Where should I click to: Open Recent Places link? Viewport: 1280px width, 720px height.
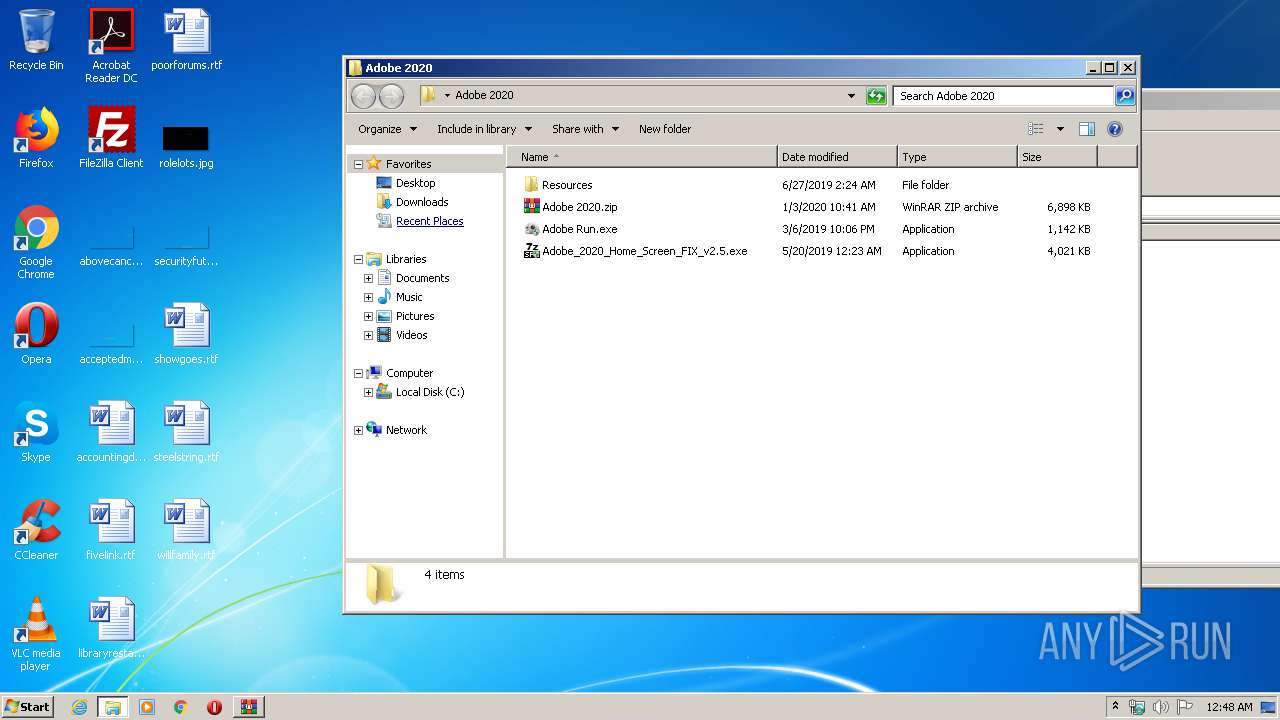(430, 221)
